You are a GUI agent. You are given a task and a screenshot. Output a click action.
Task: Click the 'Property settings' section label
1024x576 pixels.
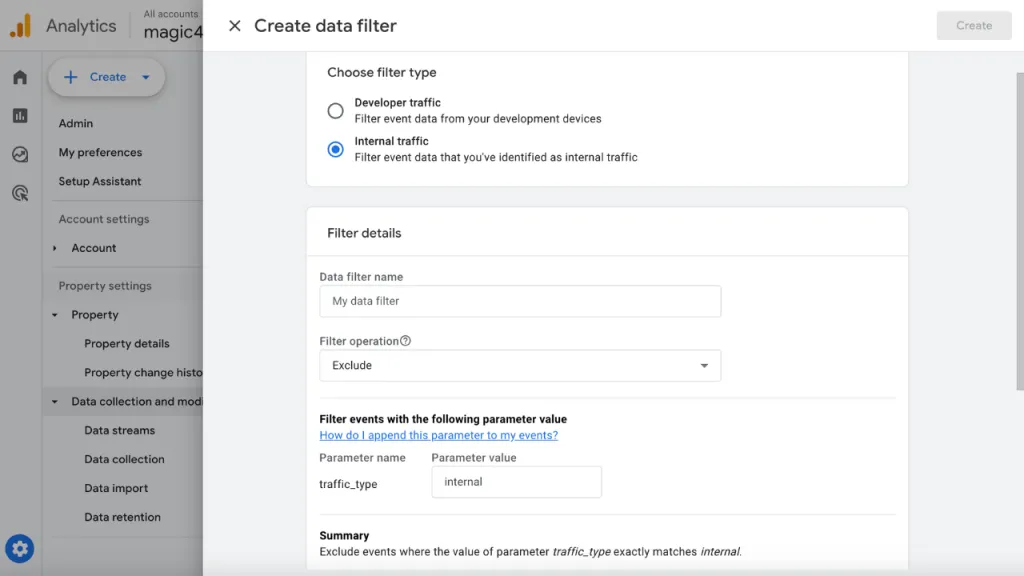pos(104,286)
